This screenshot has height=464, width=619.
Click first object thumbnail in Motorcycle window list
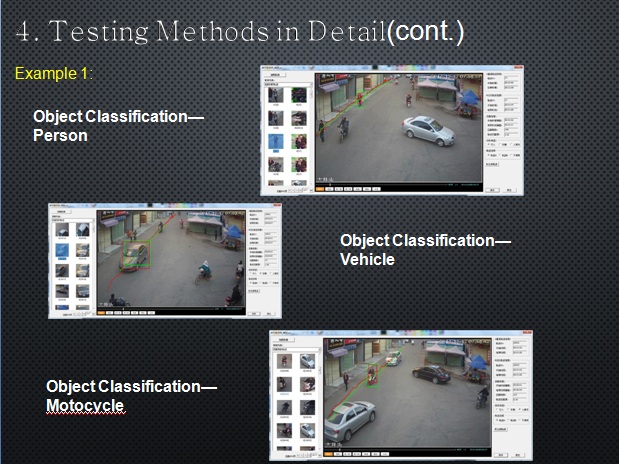click(284, 362)
